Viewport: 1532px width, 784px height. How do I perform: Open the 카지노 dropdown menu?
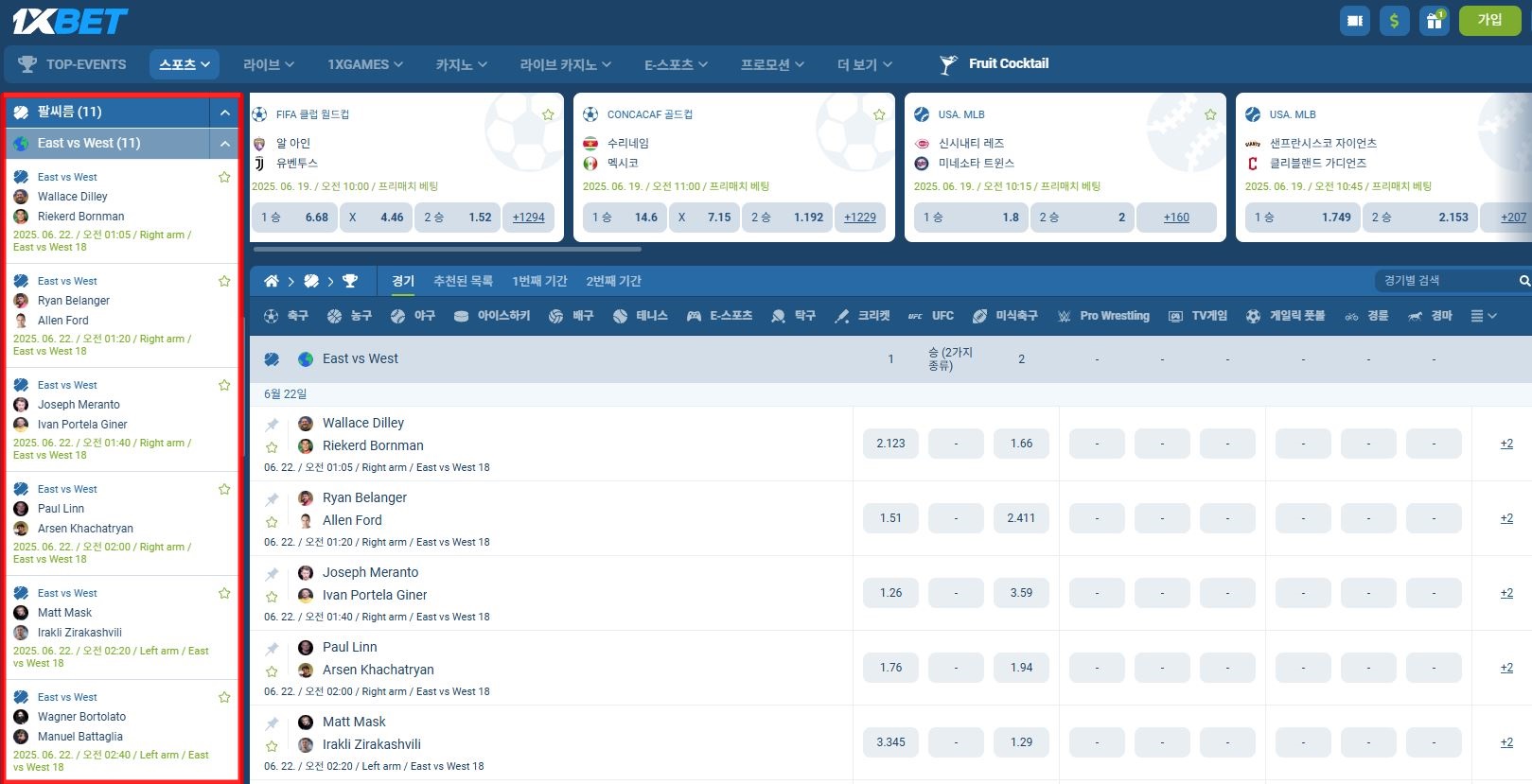[x=462, y=64]
